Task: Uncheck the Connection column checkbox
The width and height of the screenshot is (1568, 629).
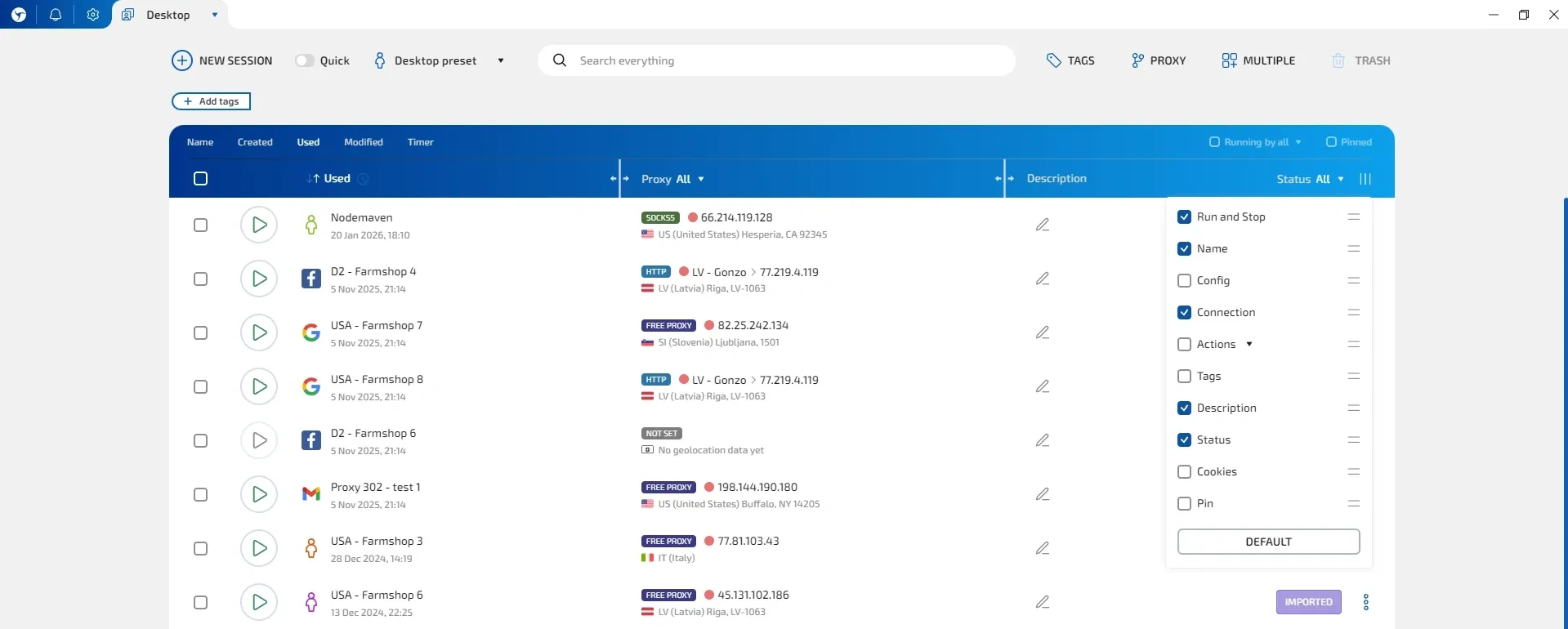Action: point(1184,312)
